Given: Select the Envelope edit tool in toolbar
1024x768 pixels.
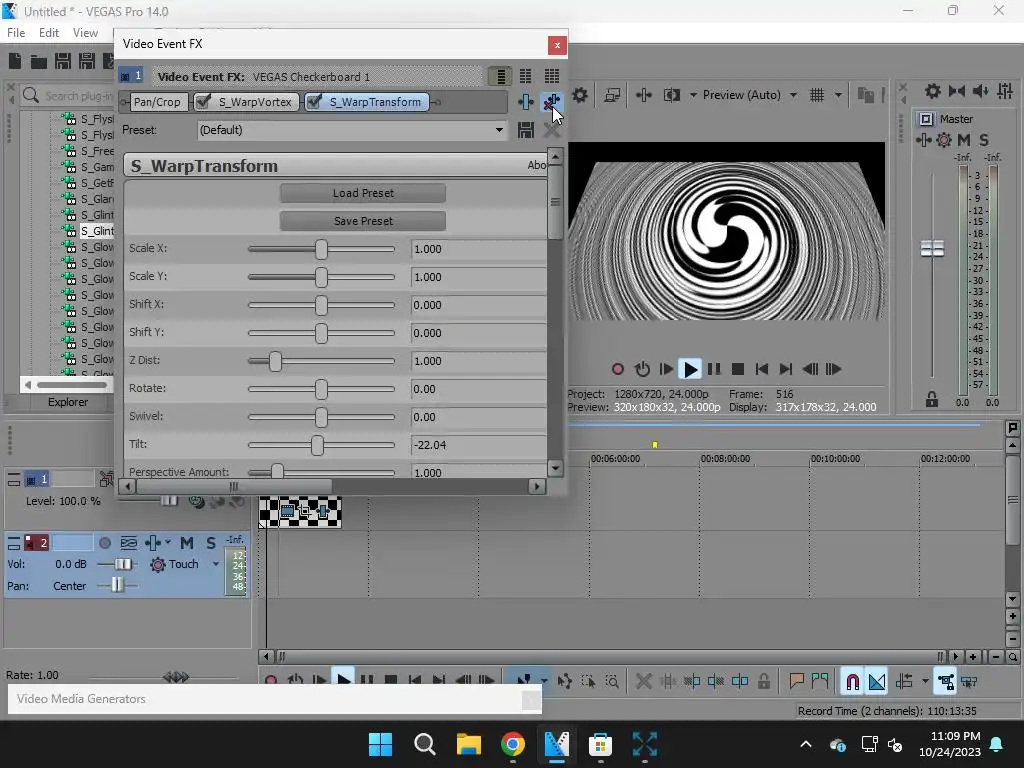Looking at the screenshot, I should click(565, 682).
